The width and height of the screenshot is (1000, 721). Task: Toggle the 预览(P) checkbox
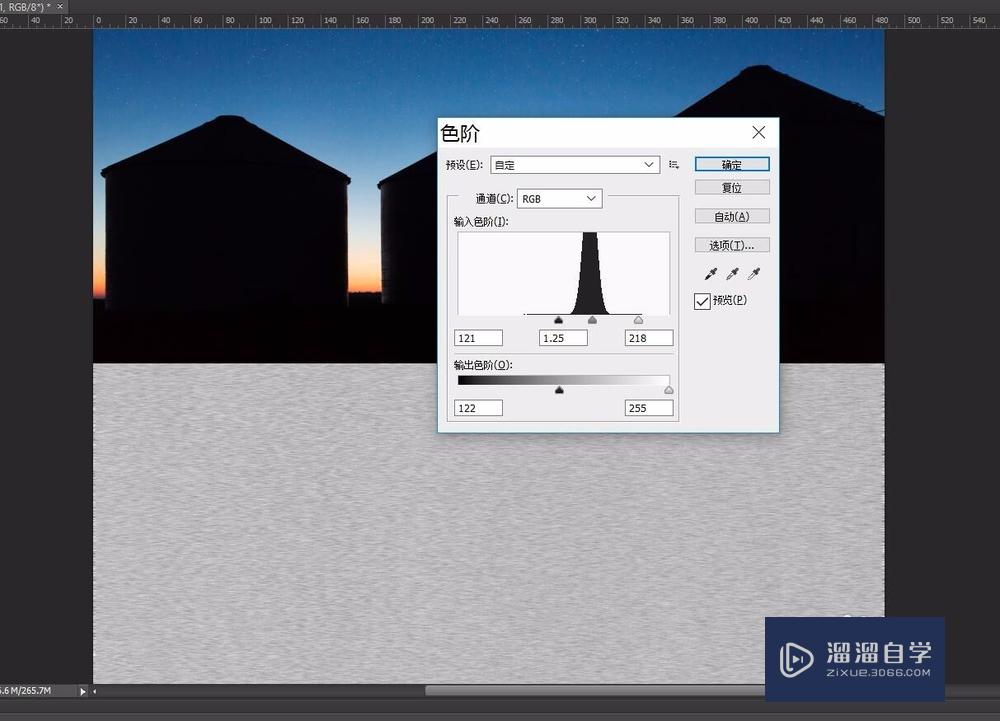tap(702, 301)
